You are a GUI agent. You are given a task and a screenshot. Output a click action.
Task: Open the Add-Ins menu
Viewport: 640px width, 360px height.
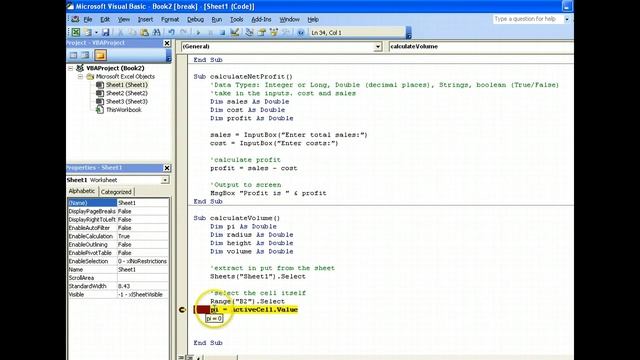coord(261,19)
